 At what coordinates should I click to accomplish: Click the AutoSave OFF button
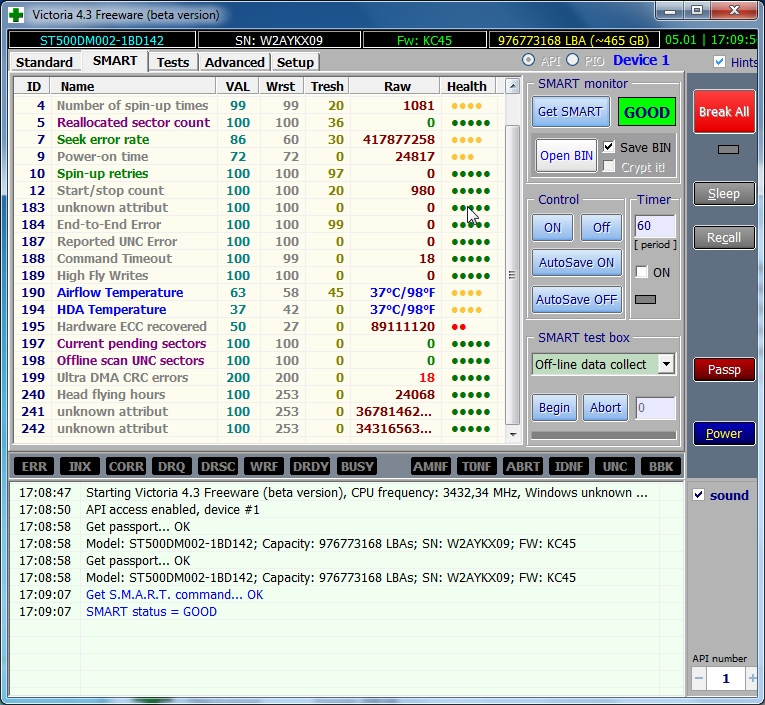point(577,299)
